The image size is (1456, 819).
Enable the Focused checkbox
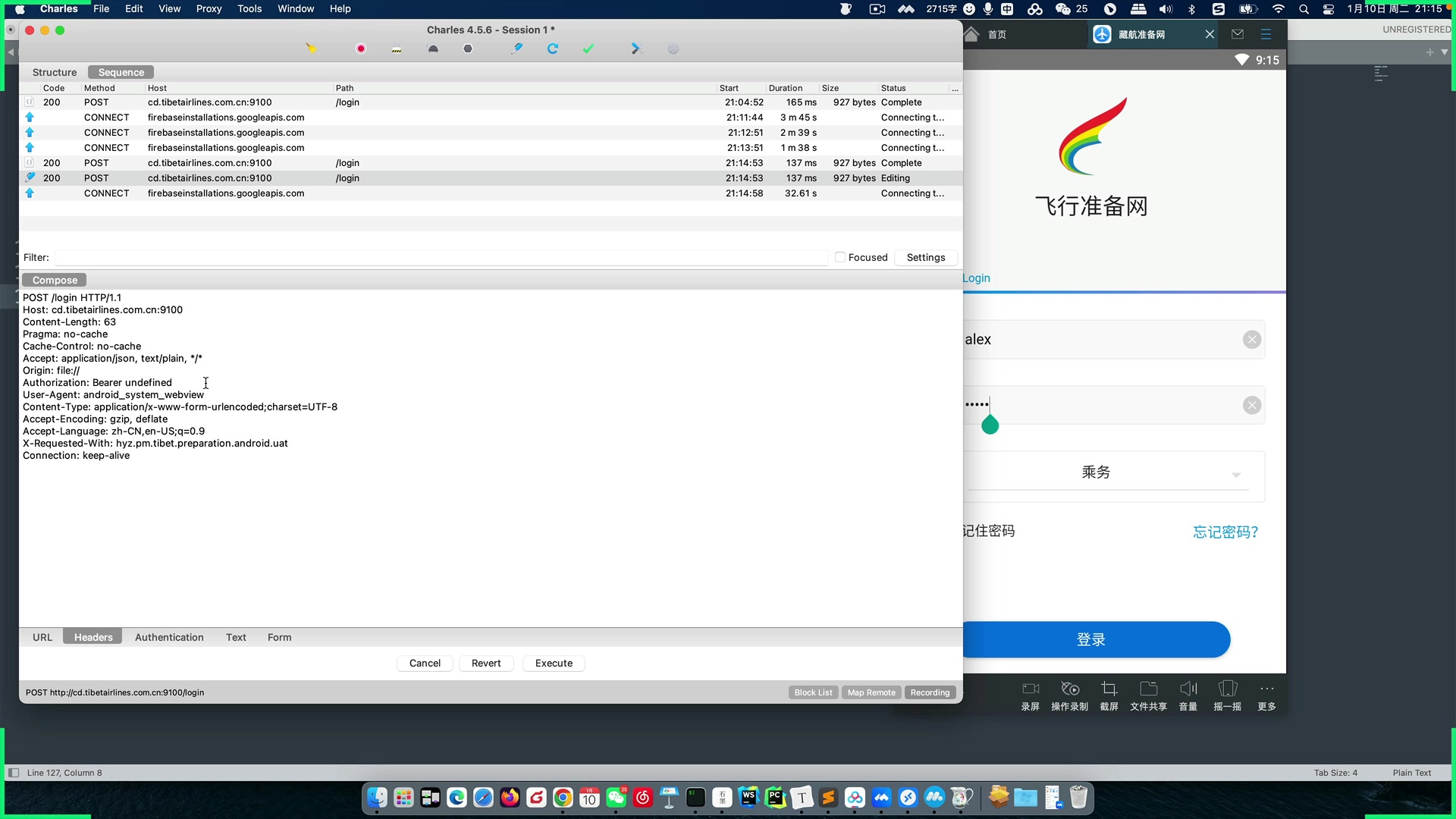pos(840,257)
